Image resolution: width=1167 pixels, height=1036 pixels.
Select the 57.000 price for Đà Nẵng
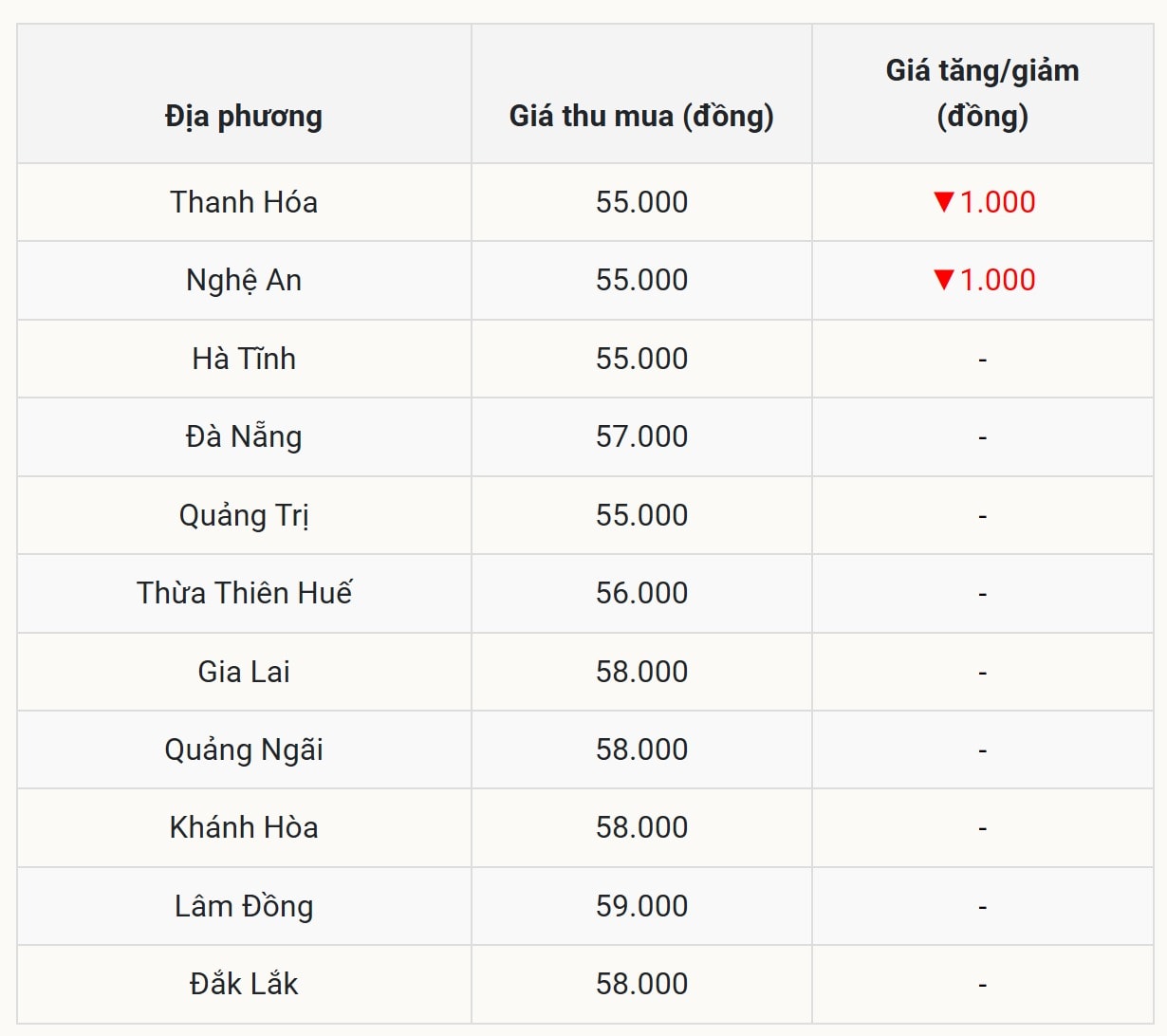(641, 436)
